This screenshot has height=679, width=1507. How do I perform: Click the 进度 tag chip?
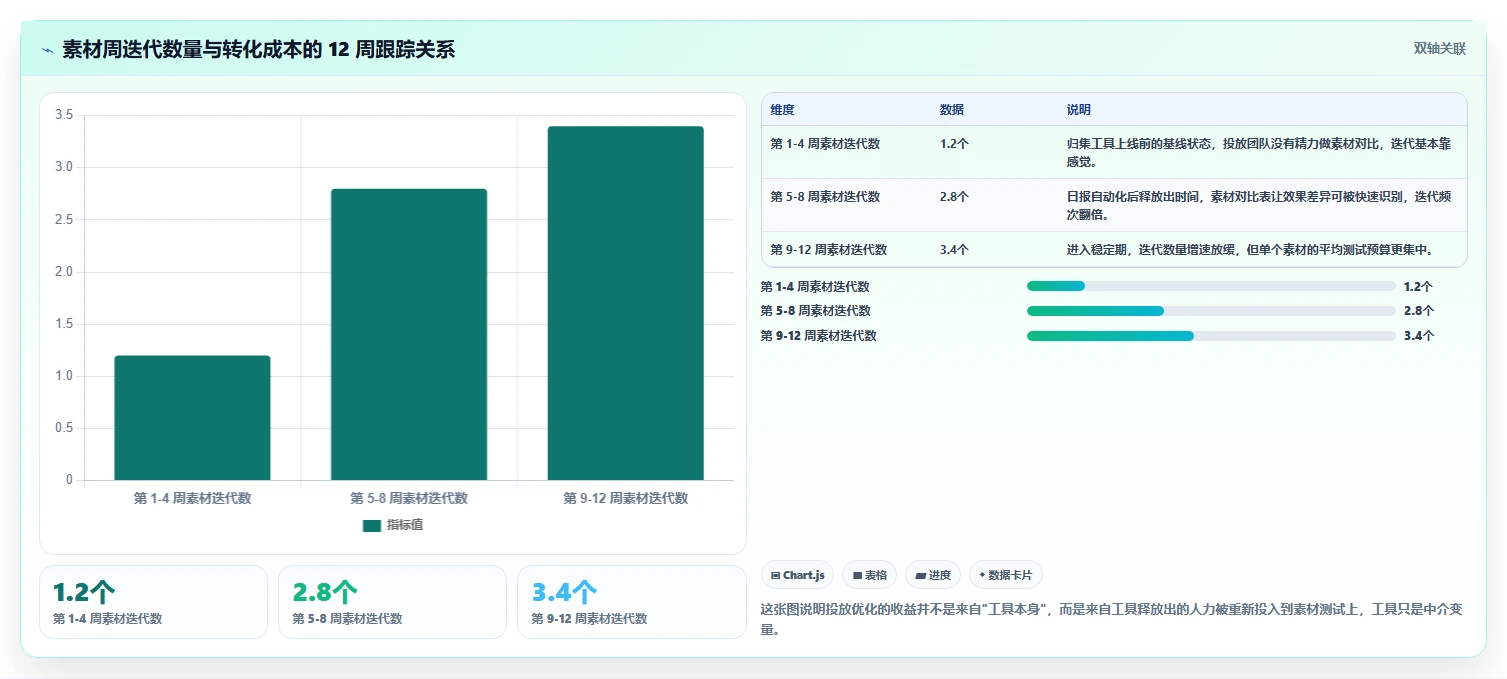[933, 575]
